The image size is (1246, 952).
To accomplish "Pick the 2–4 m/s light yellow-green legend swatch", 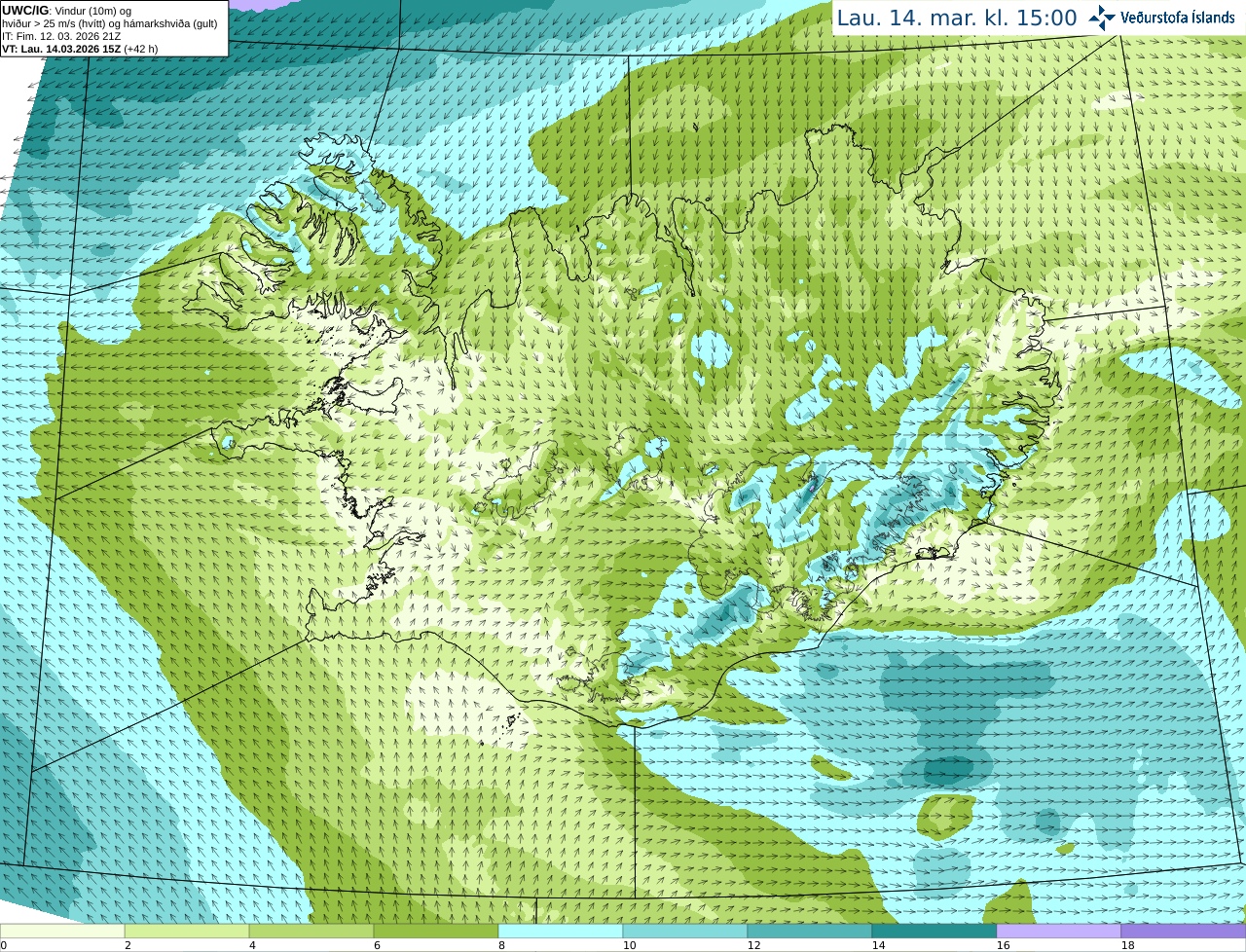I will tap(187, 931).
